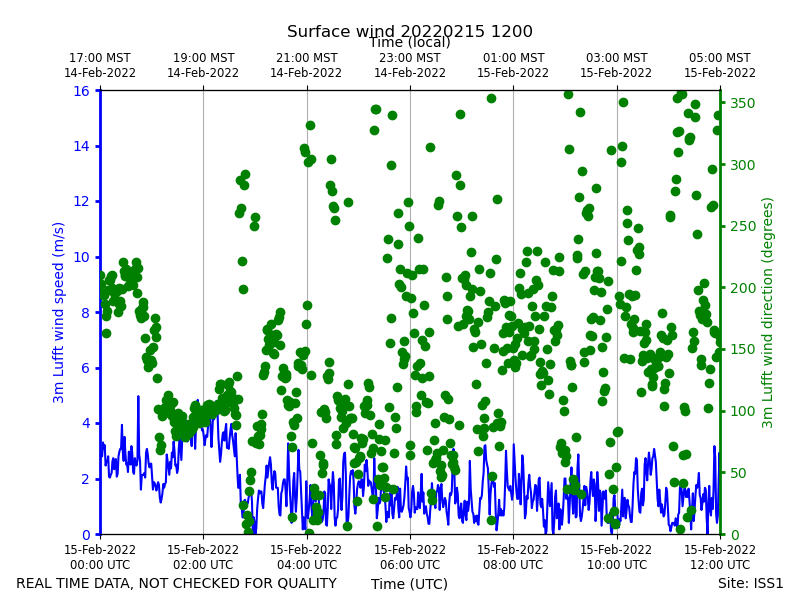Click the blue '14' wind speed tick
The image size is (800, 600).
(x=81, y=146)
